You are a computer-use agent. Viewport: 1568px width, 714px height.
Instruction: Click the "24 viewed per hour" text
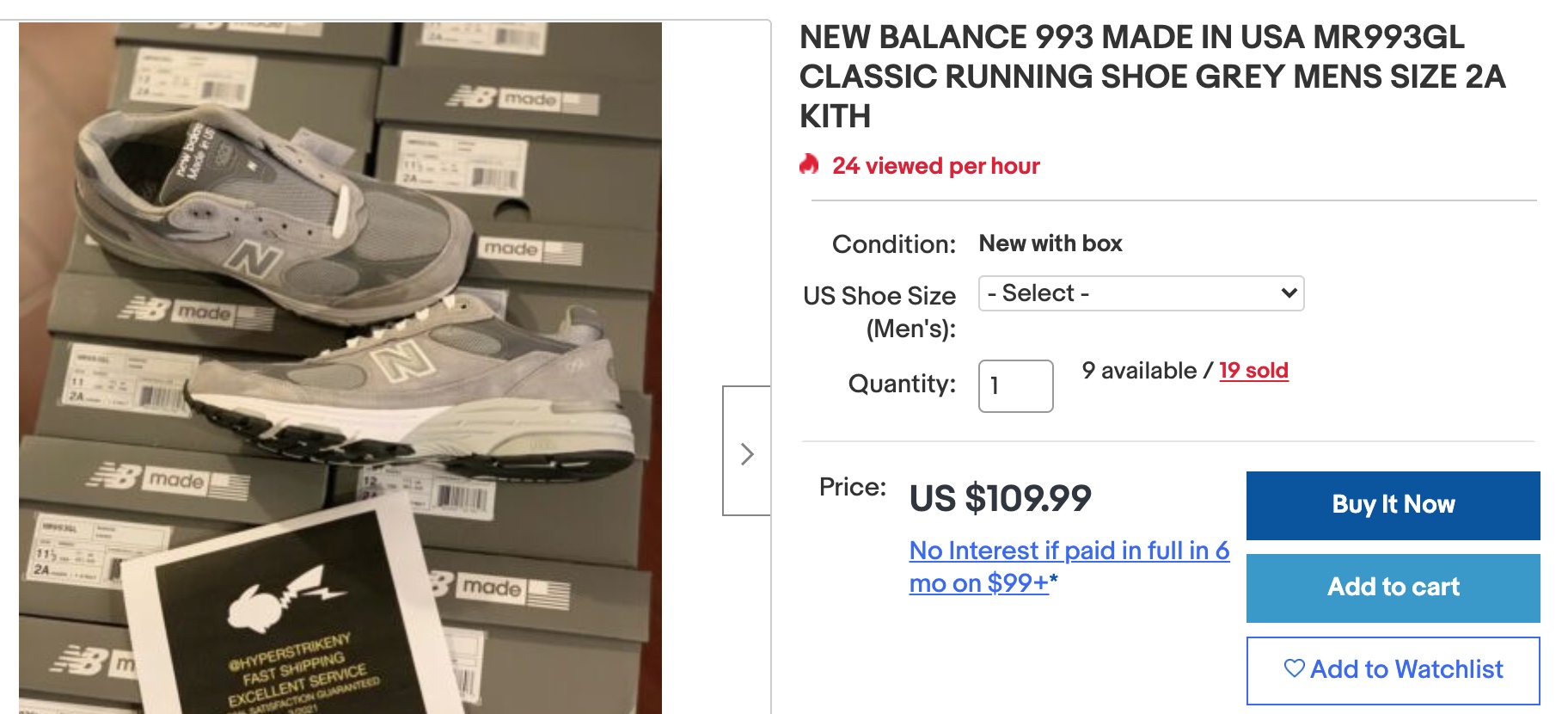click(935, 165)
